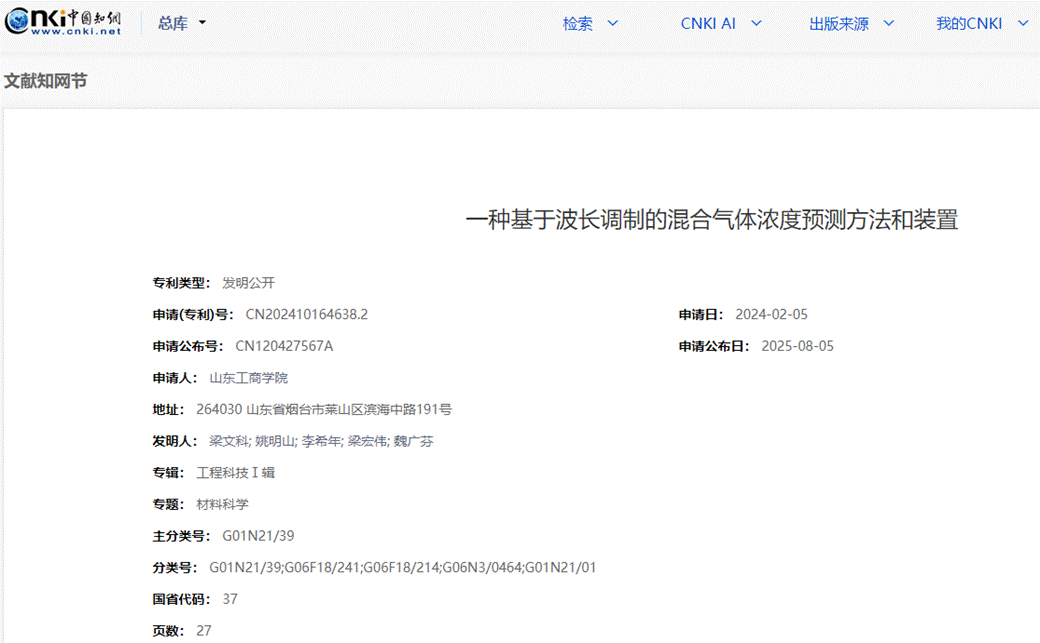Open inventor 李希年 profile
Image resolution: width=1040 pixels, height=643 pixels.
point(321,441)
